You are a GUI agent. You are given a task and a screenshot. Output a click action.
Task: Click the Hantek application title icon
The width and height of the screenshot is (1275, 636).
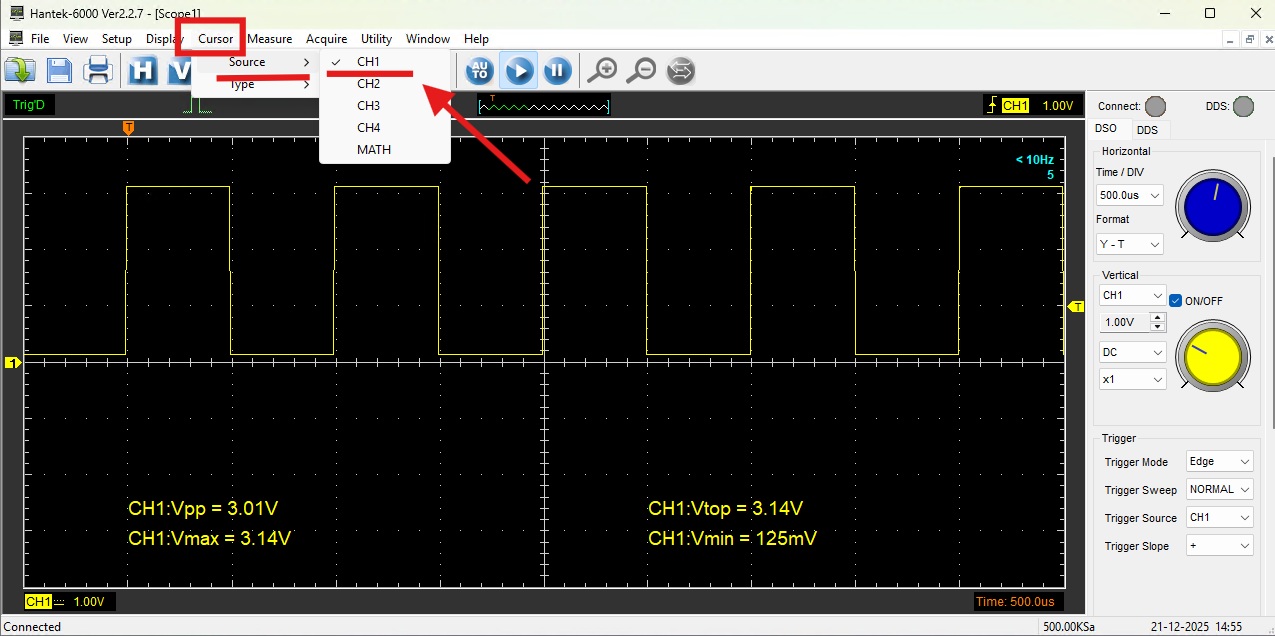(x=15, y=12)
